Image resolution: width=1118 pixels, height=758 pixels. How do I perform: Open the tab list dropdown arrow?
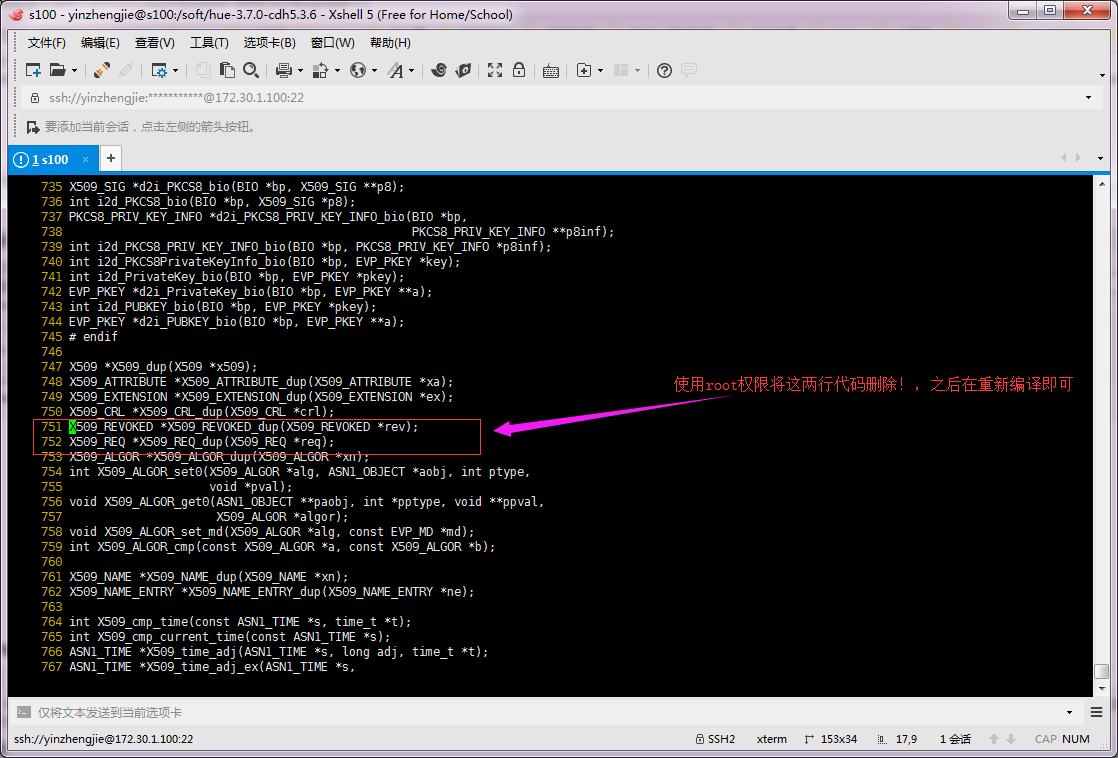[1101, 158]
